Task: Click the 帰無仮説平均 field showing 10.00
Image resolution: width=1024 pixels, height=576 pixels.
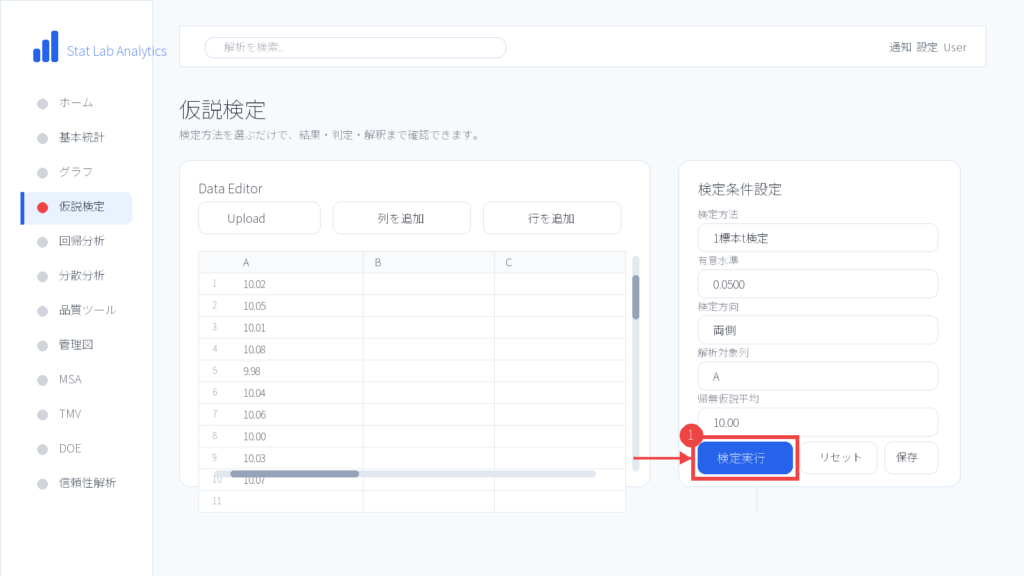Action: click(x=818, y=423)
